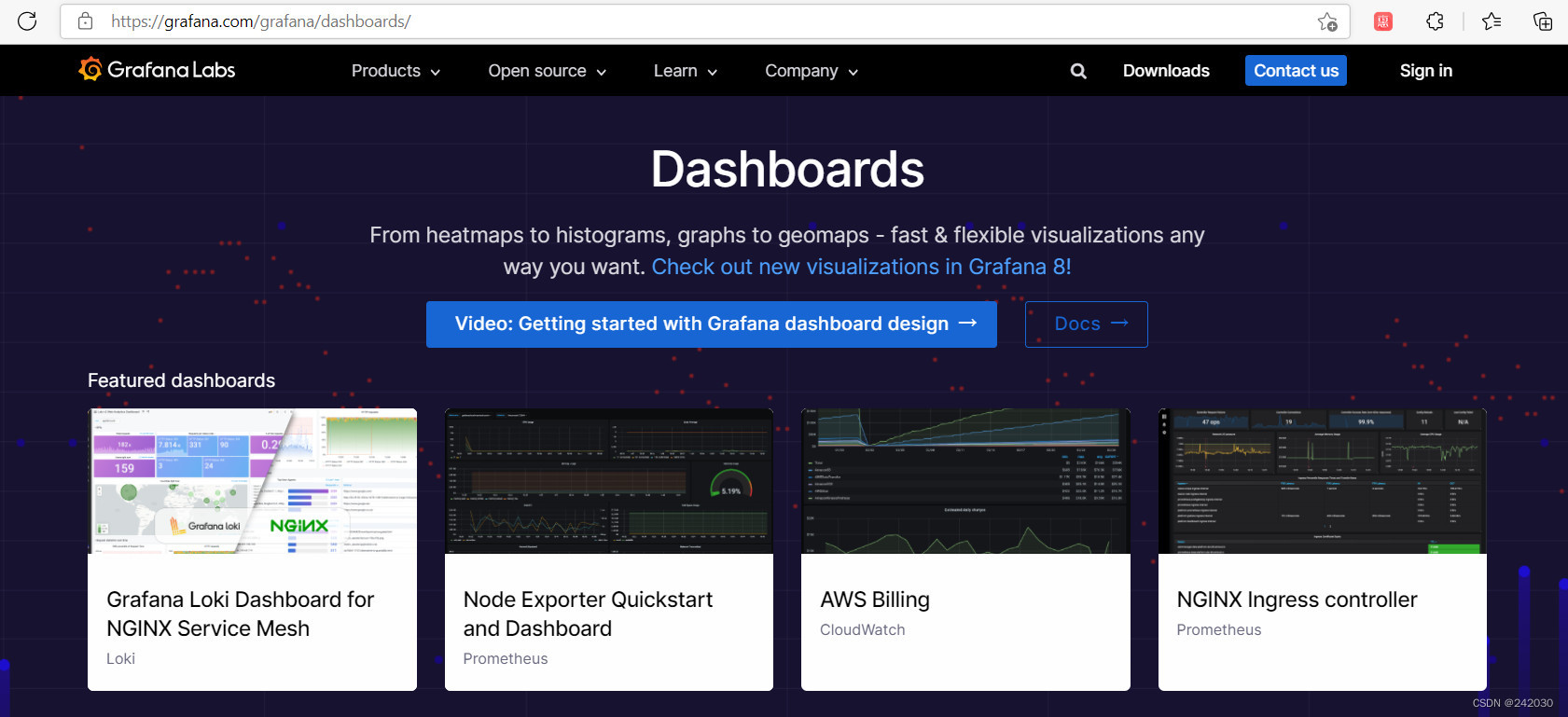View site info via address bar lock icon
The width and height of the screenshot is (1568, 717).
click(x=85, y=21)
